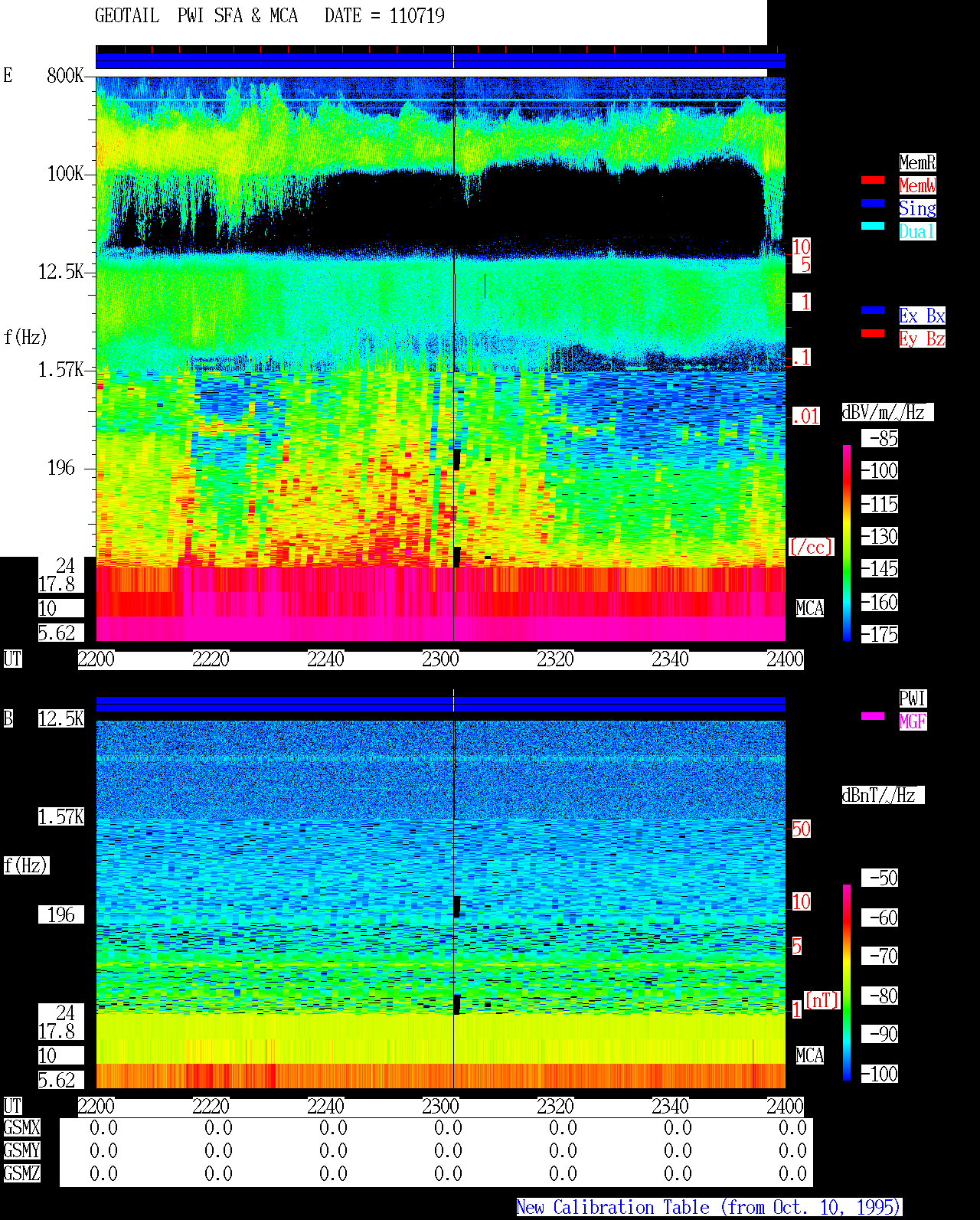The image size is (980, 1220).
Task: Click the blue mode bar above B spectrogram
Action: [440, 704]
